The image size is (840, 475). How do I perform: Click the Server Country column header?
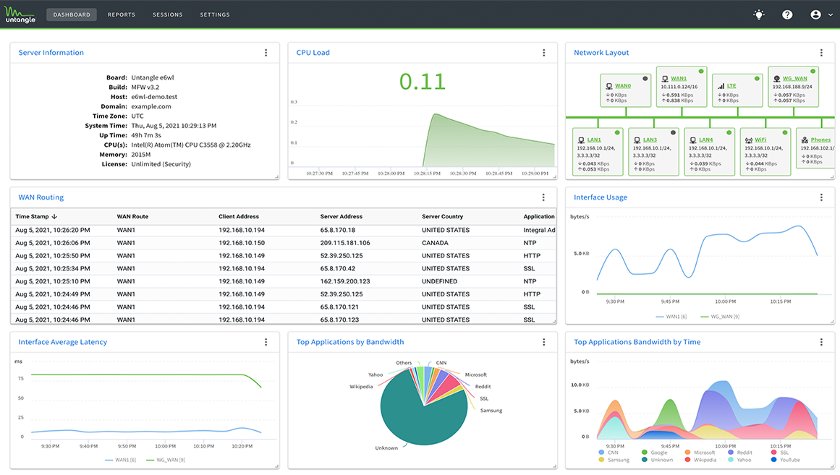point(442,216)
